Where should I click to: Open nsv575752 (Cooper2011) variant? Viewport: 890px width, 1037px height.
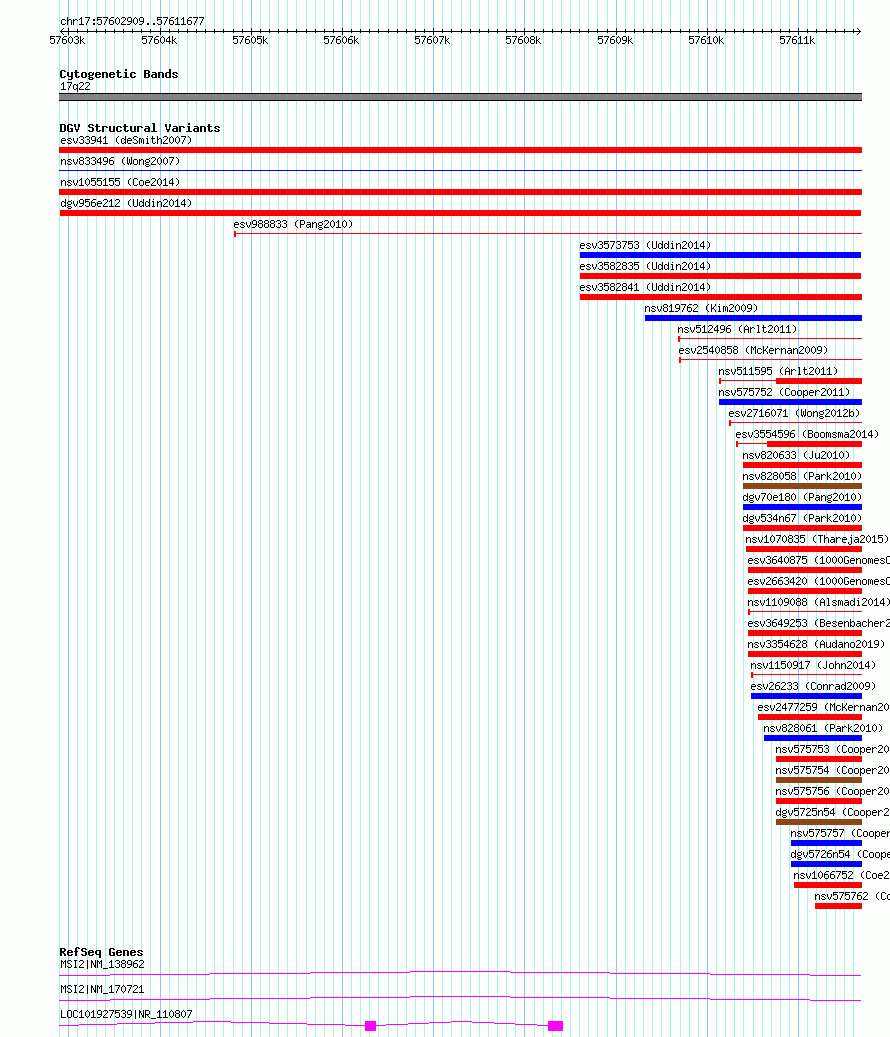(784, 393)
